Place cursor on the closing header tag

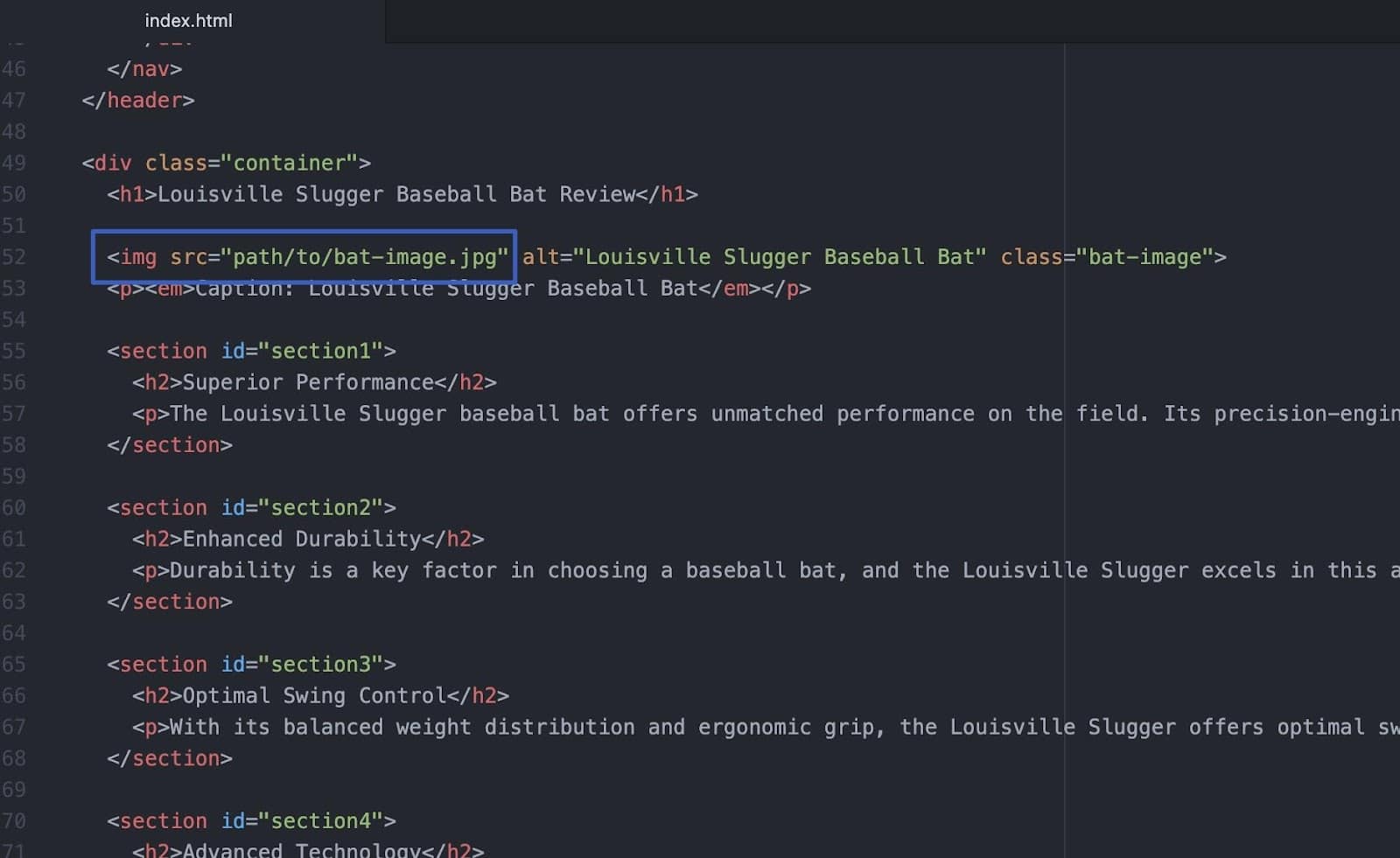click(137, 100)
